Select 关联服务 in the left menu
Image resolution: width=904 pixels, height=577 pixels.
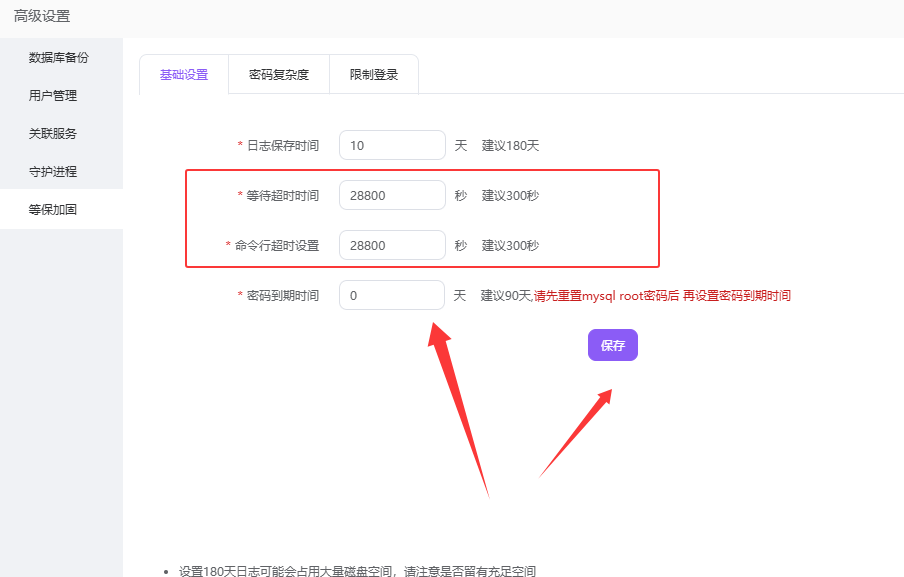click(53, 134)
